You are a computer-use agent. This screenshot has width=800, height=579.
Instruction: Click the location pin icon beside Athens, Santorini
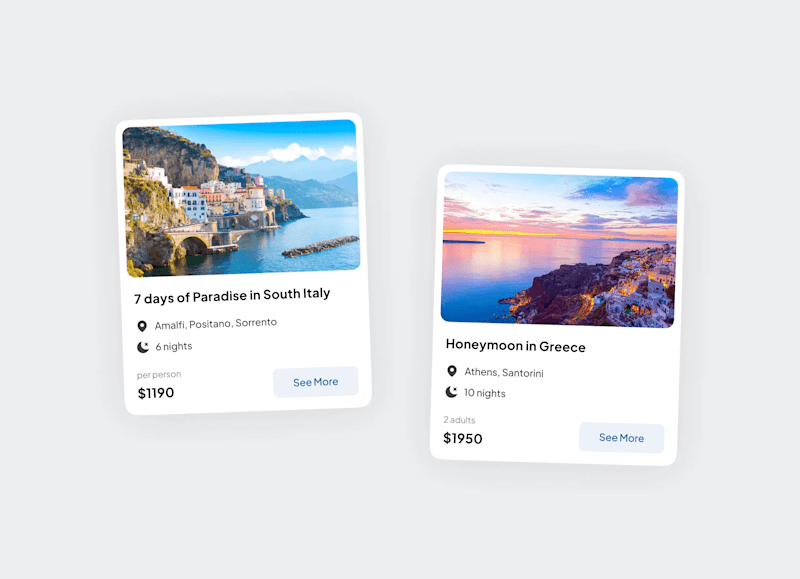[452, 371]
